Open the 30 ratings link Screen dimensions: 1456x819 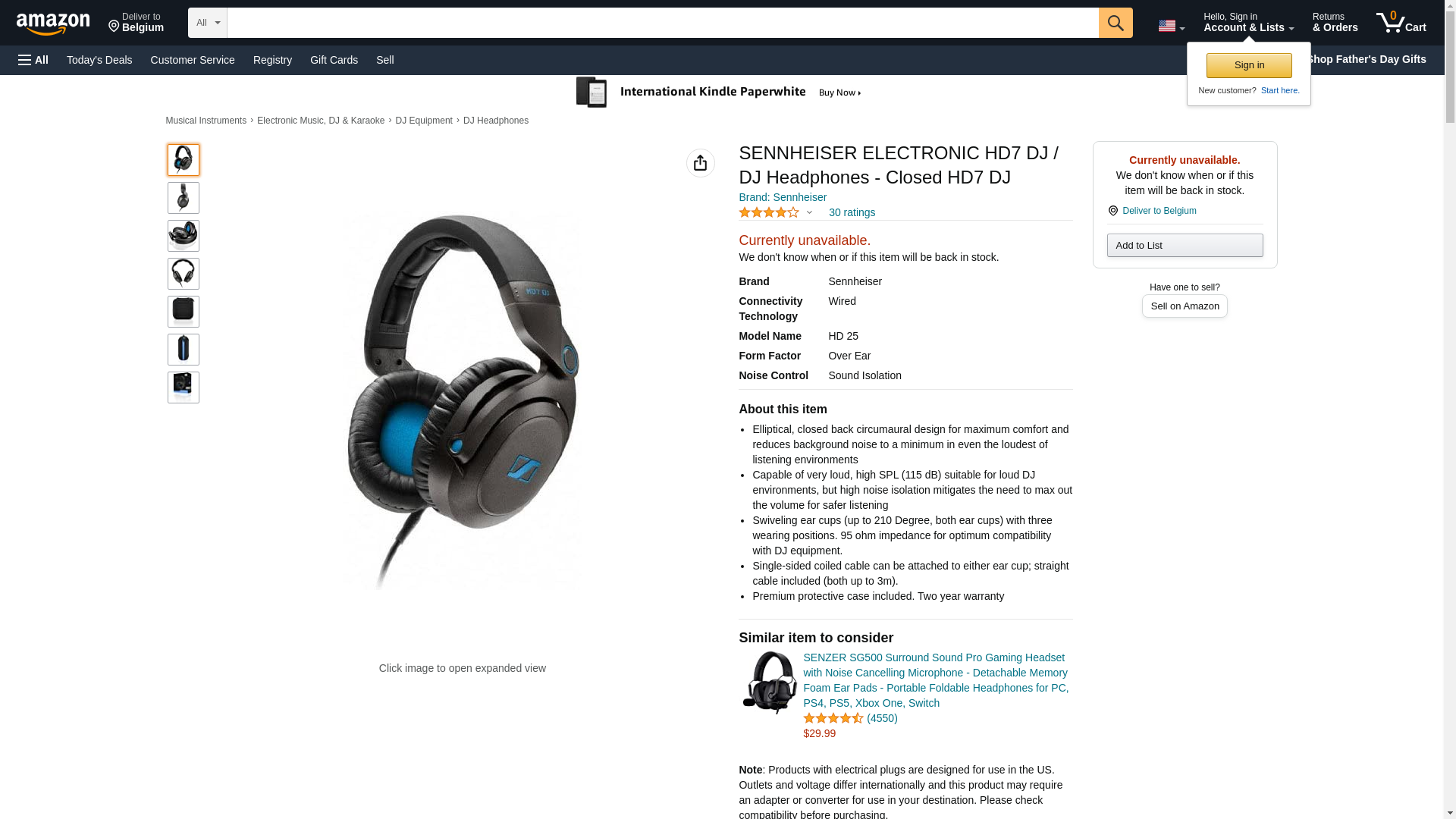pos(852,213)
